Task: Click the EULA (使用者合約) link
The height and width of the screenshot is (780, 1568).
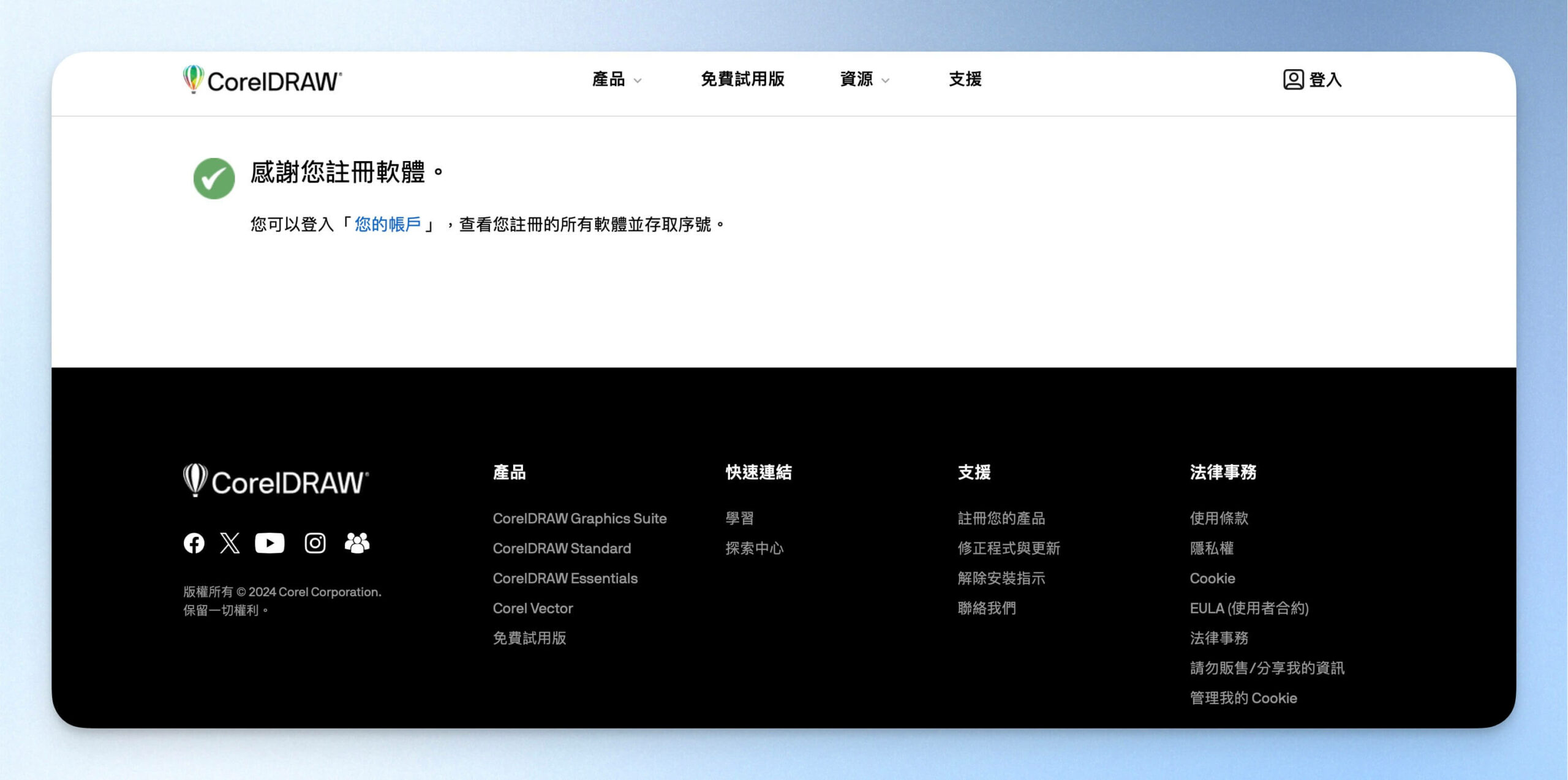Action: click(1249, 609)
